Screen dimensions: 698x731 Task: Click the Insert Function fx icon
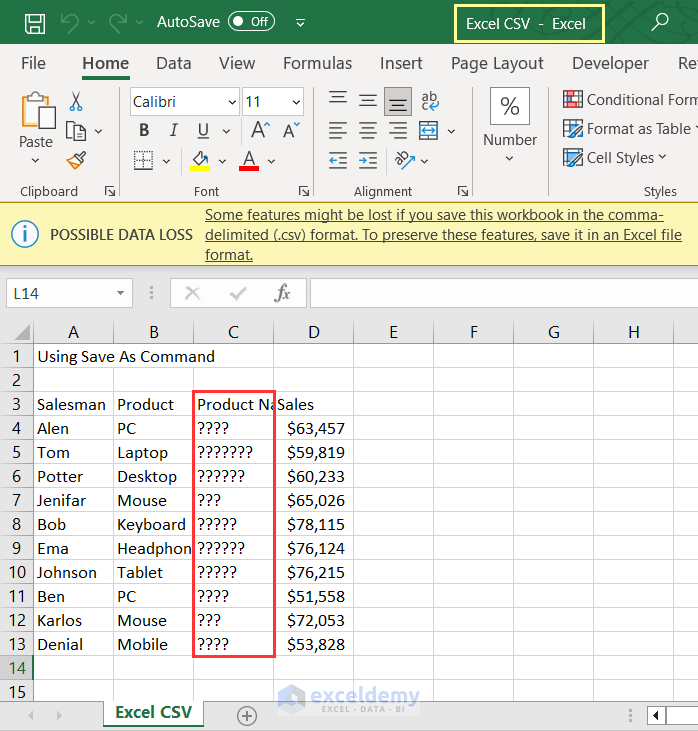click(x=282, y=293)
